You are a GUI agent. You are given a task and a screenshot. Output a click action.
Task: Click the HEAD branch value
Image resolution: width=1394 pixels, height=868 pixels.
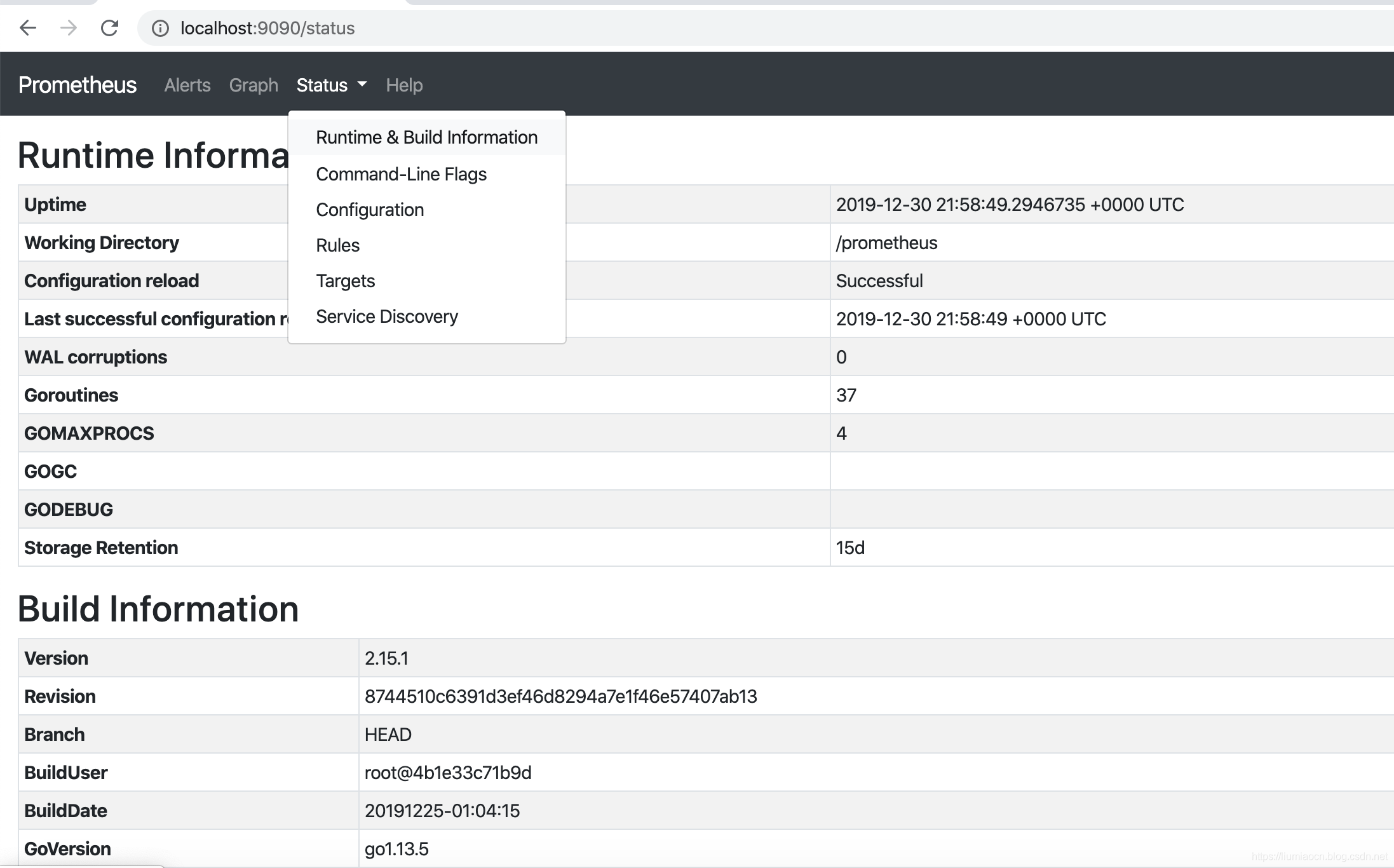(x=388, y=735)
